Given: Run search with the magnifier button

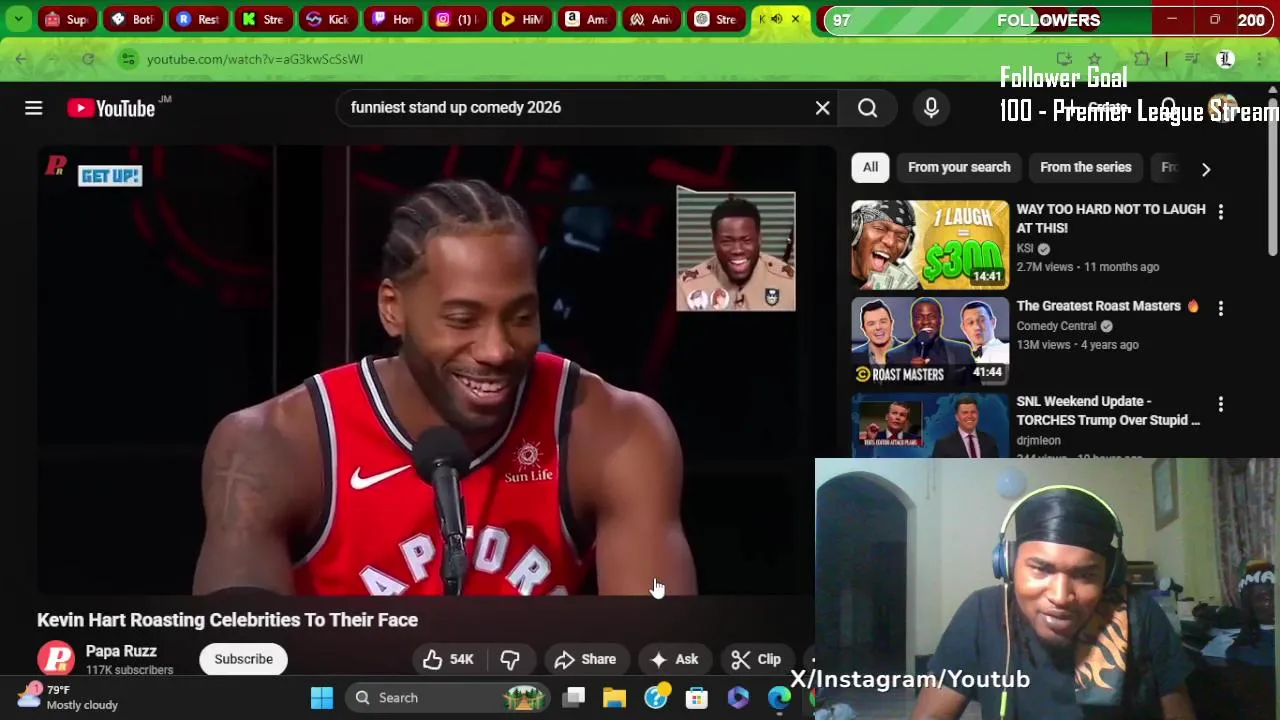Looking at the screenshot, I should [x=867, y=108].
